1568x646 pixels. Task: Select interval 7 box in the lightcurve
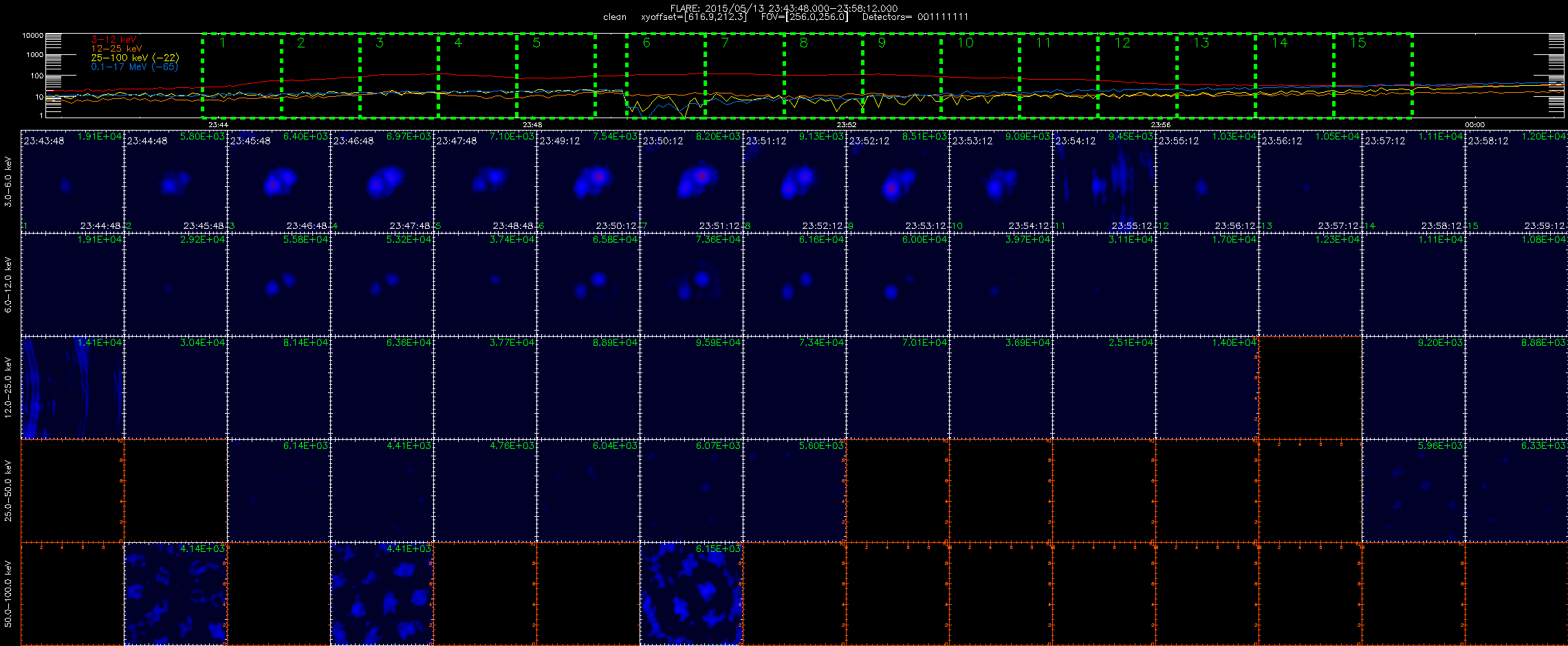(745, 76)
